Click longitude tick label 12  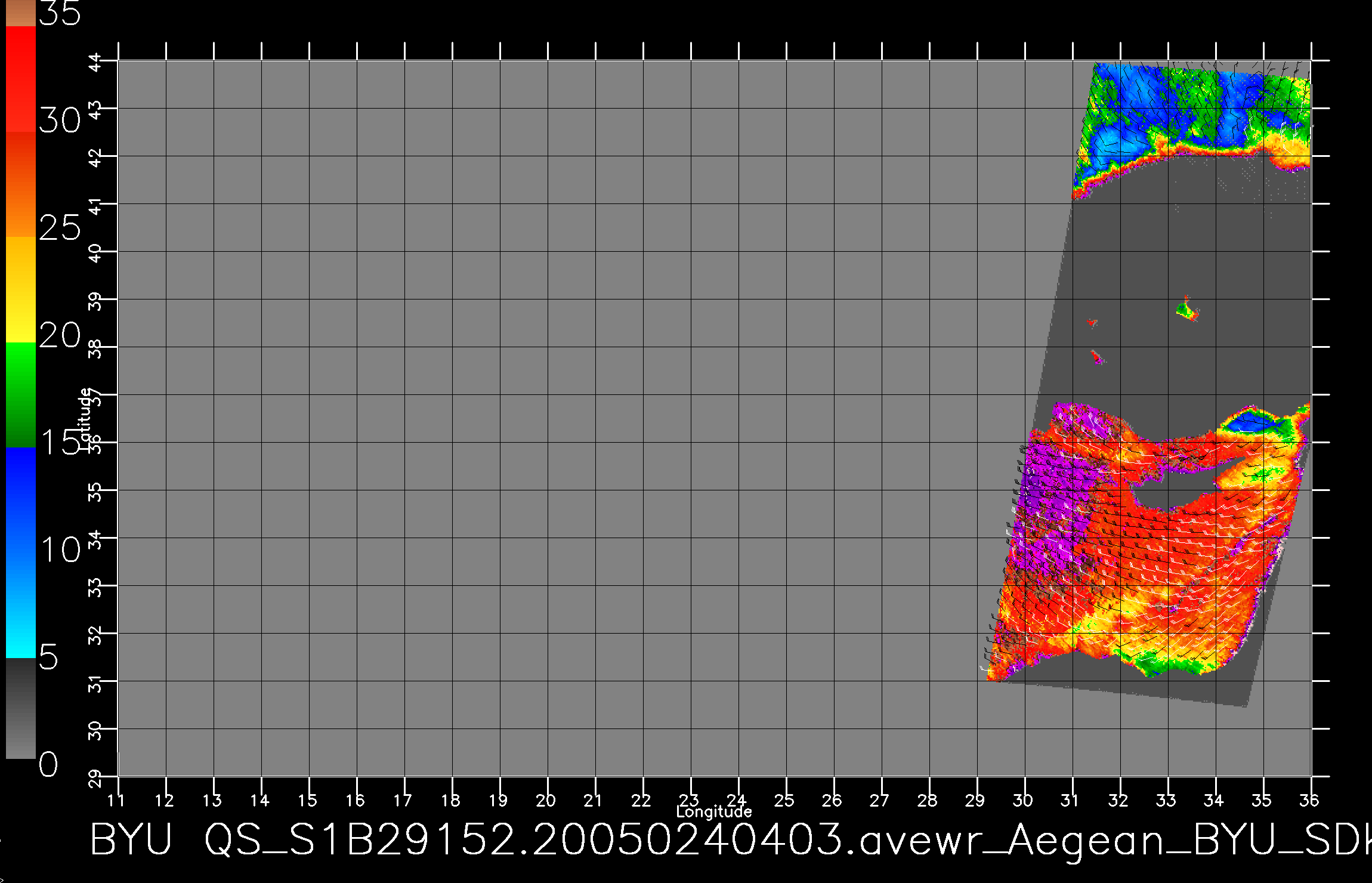(x=164, y=800)
